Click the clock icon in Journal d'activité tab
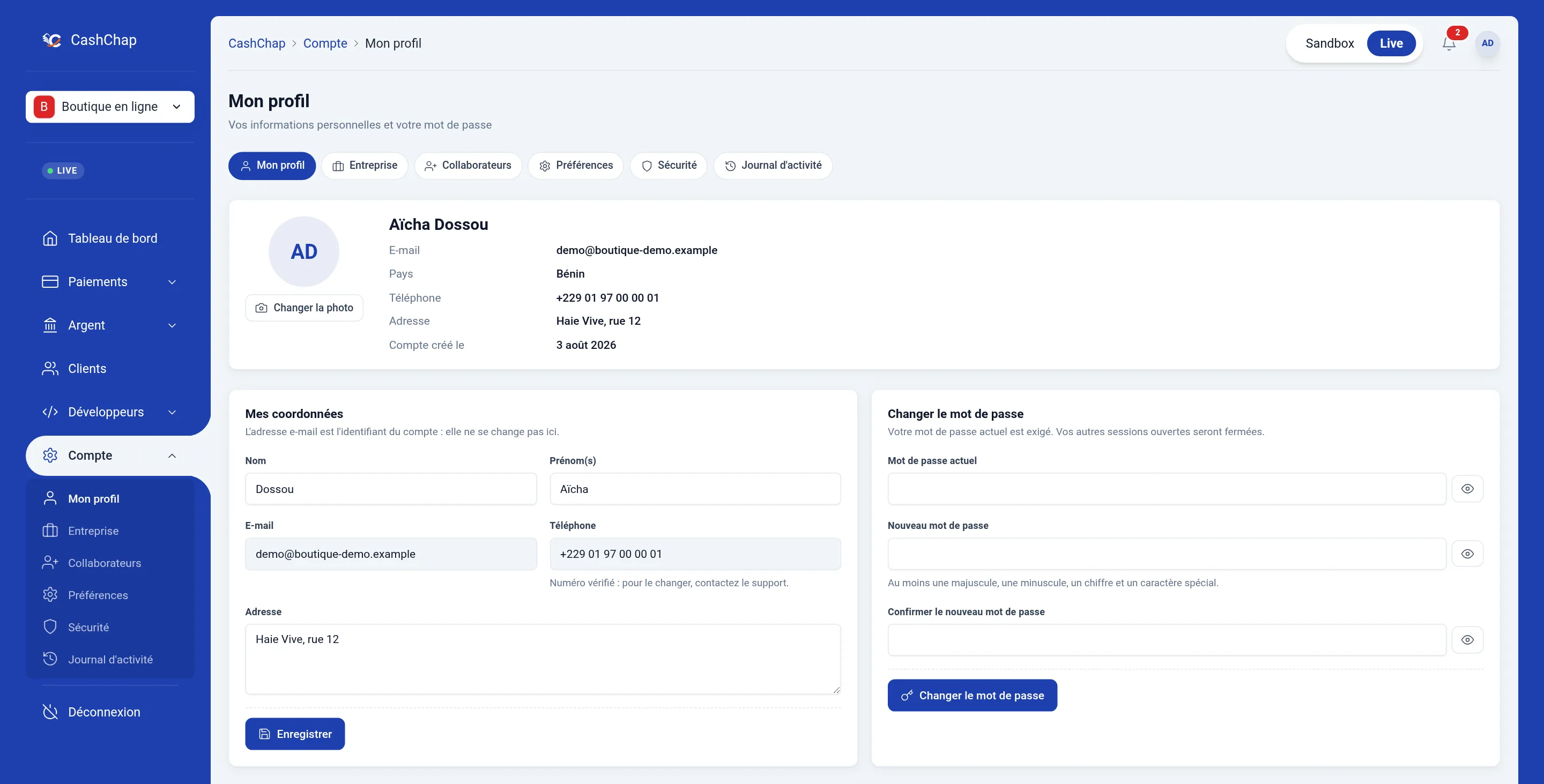 coord(730,166)
